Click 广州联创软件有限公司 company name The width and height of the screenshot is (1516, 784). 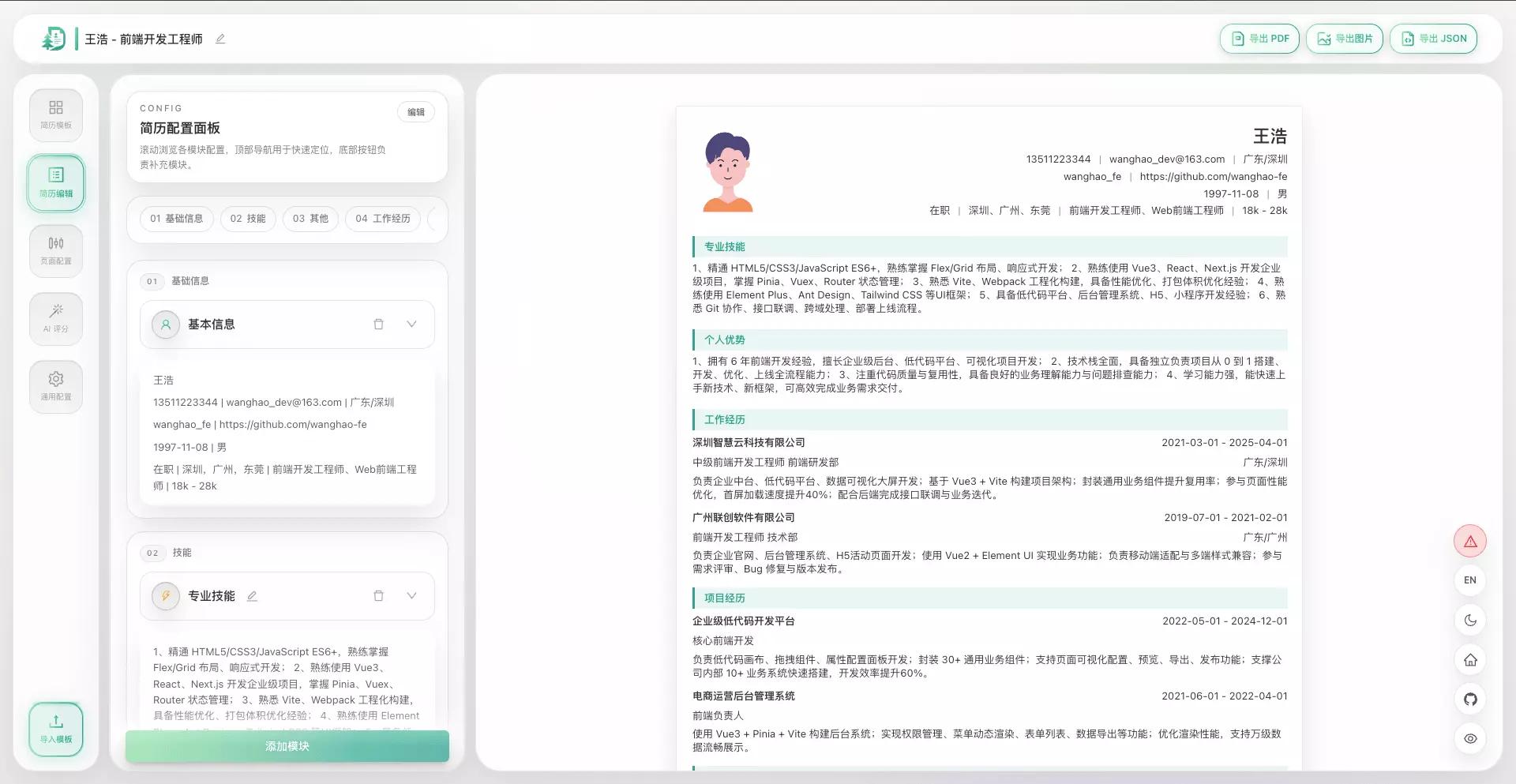pos(744,518)
